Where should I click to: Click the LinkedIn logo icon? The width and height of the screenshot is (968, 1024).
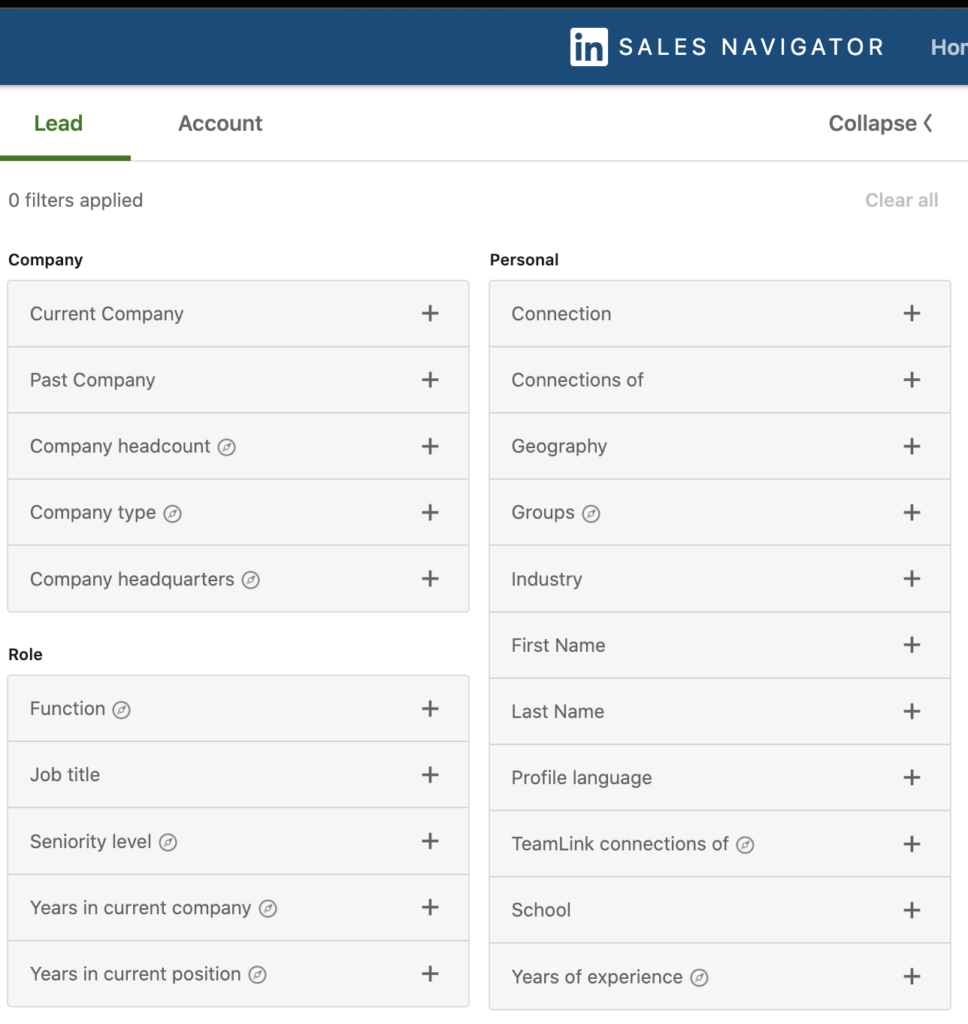click(589, 46)
